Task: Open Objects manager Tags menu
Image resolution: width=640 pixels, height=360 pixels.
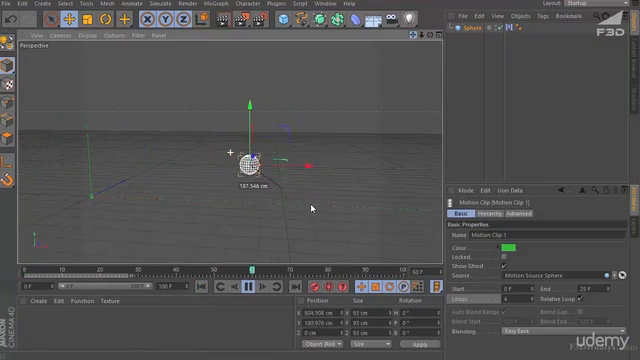Action: point(543,16)
